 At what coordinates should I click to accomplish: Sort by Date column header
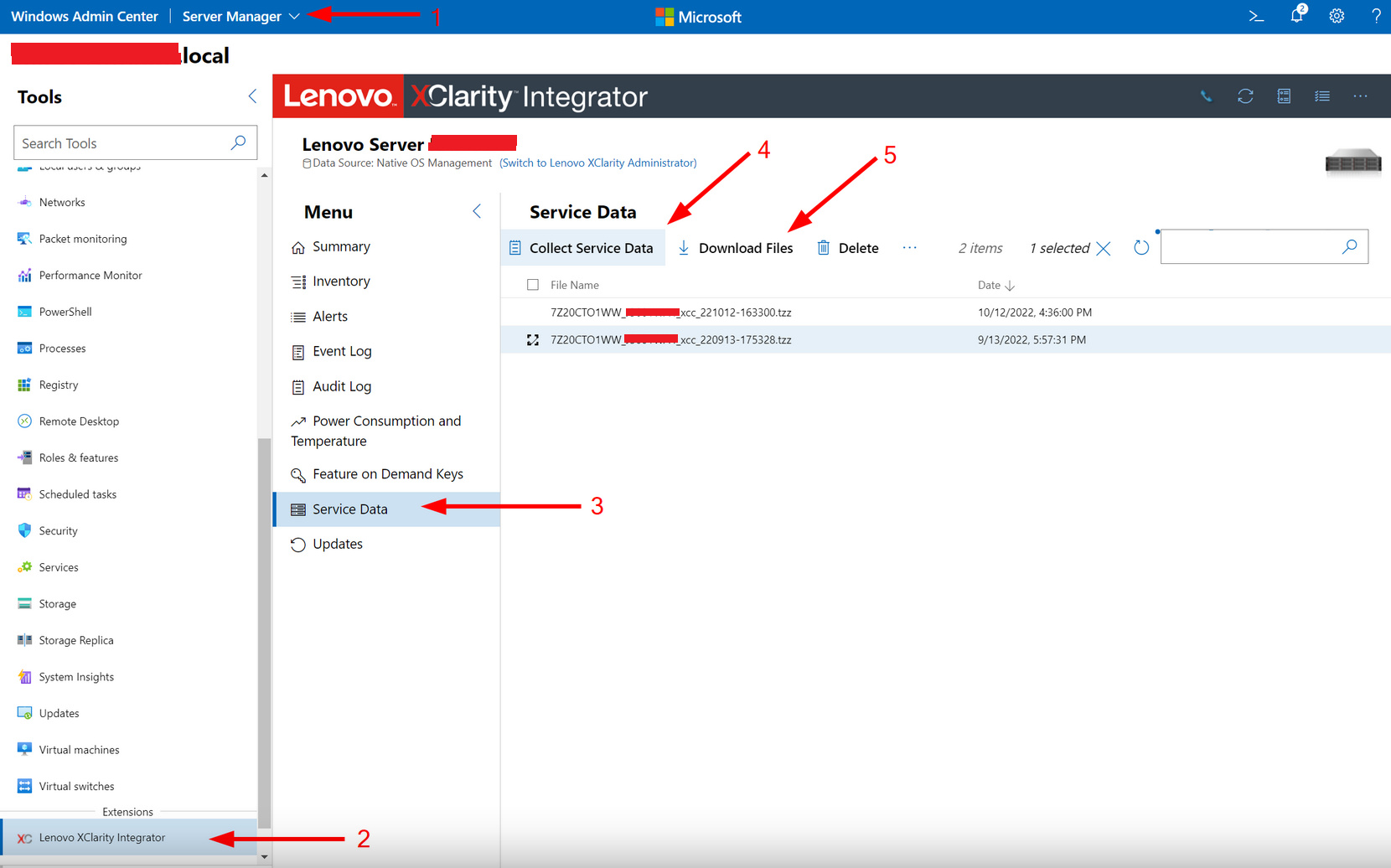tap(995, 285)
